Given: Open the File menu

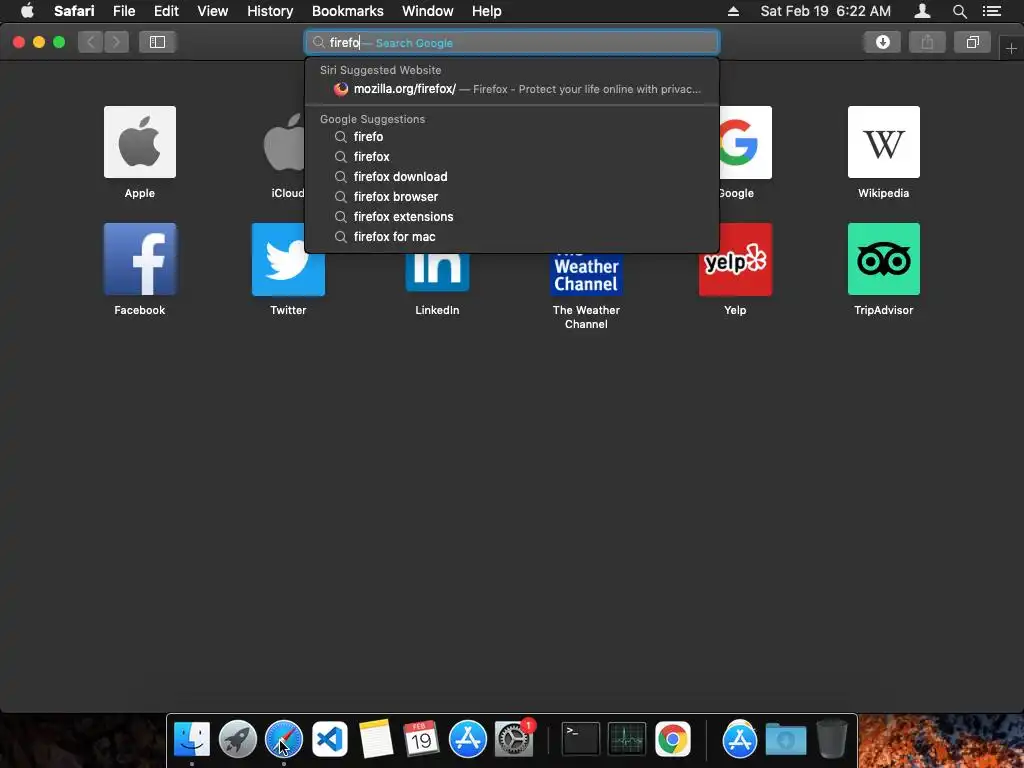Looking at the screenshot, I should 123,11.
